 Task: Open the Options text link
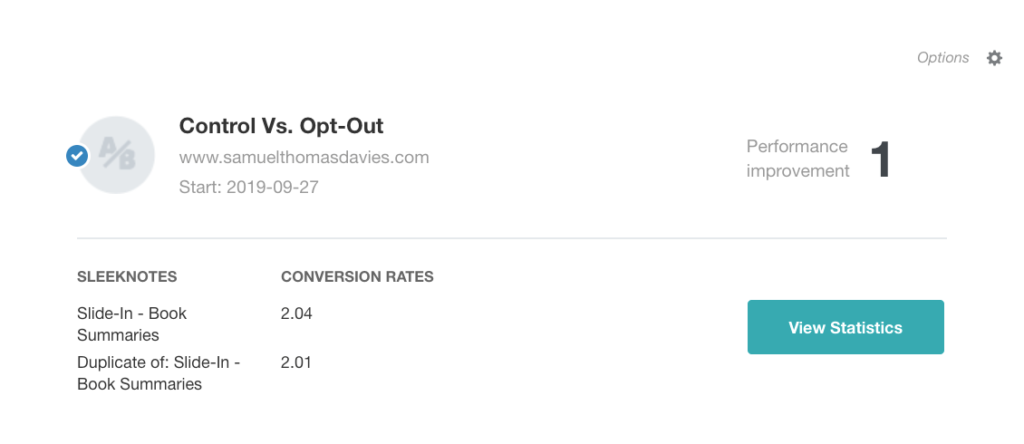942,58
